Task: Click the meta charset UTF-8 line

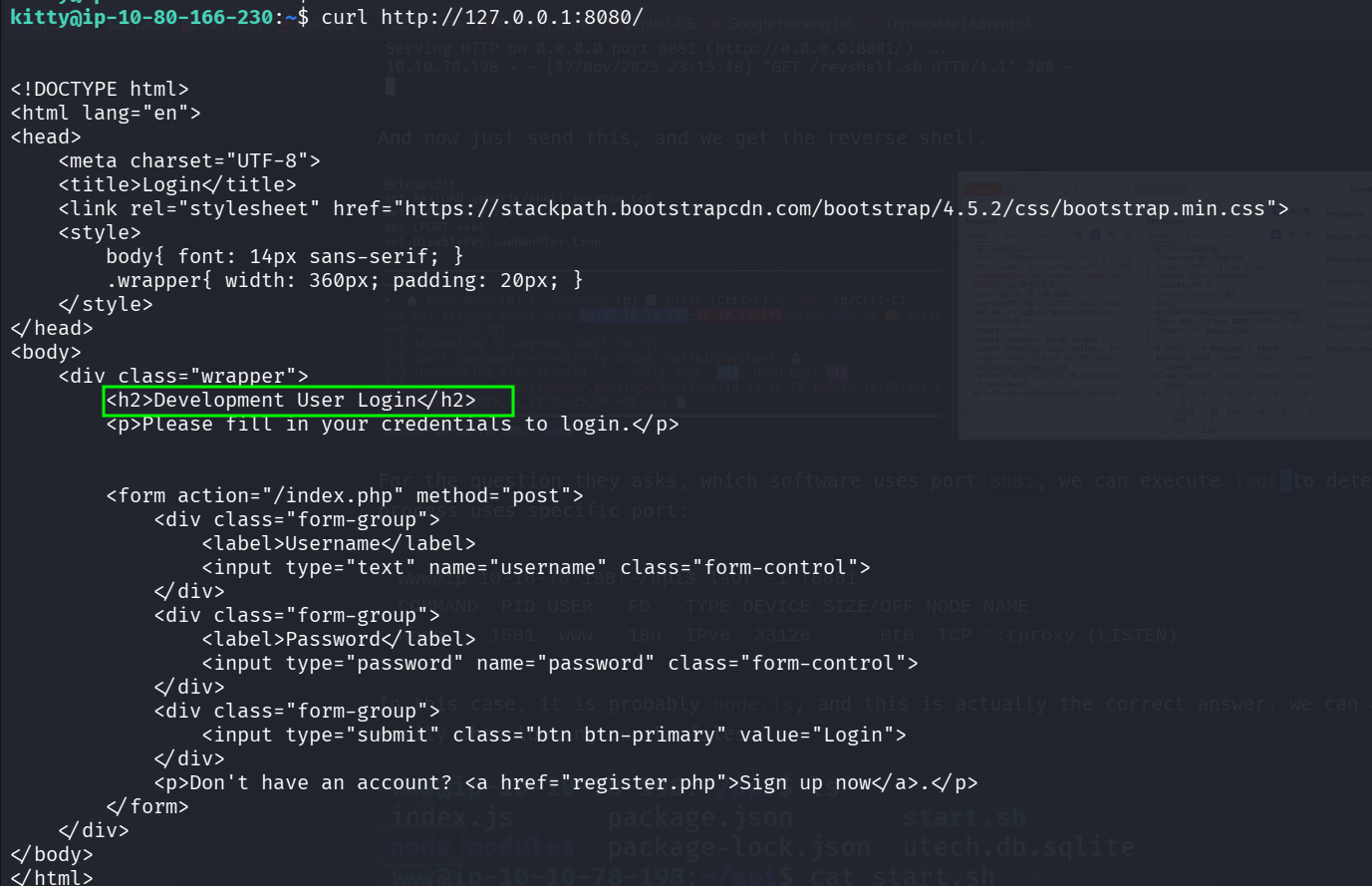Action: tap(189, 160)
